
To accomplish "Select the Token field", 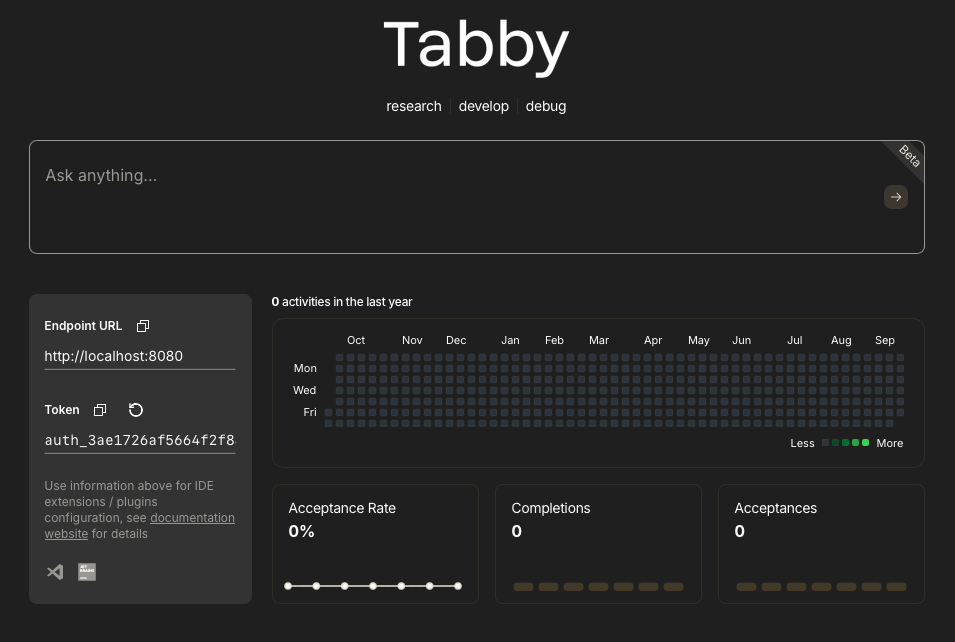I will 139,440.
